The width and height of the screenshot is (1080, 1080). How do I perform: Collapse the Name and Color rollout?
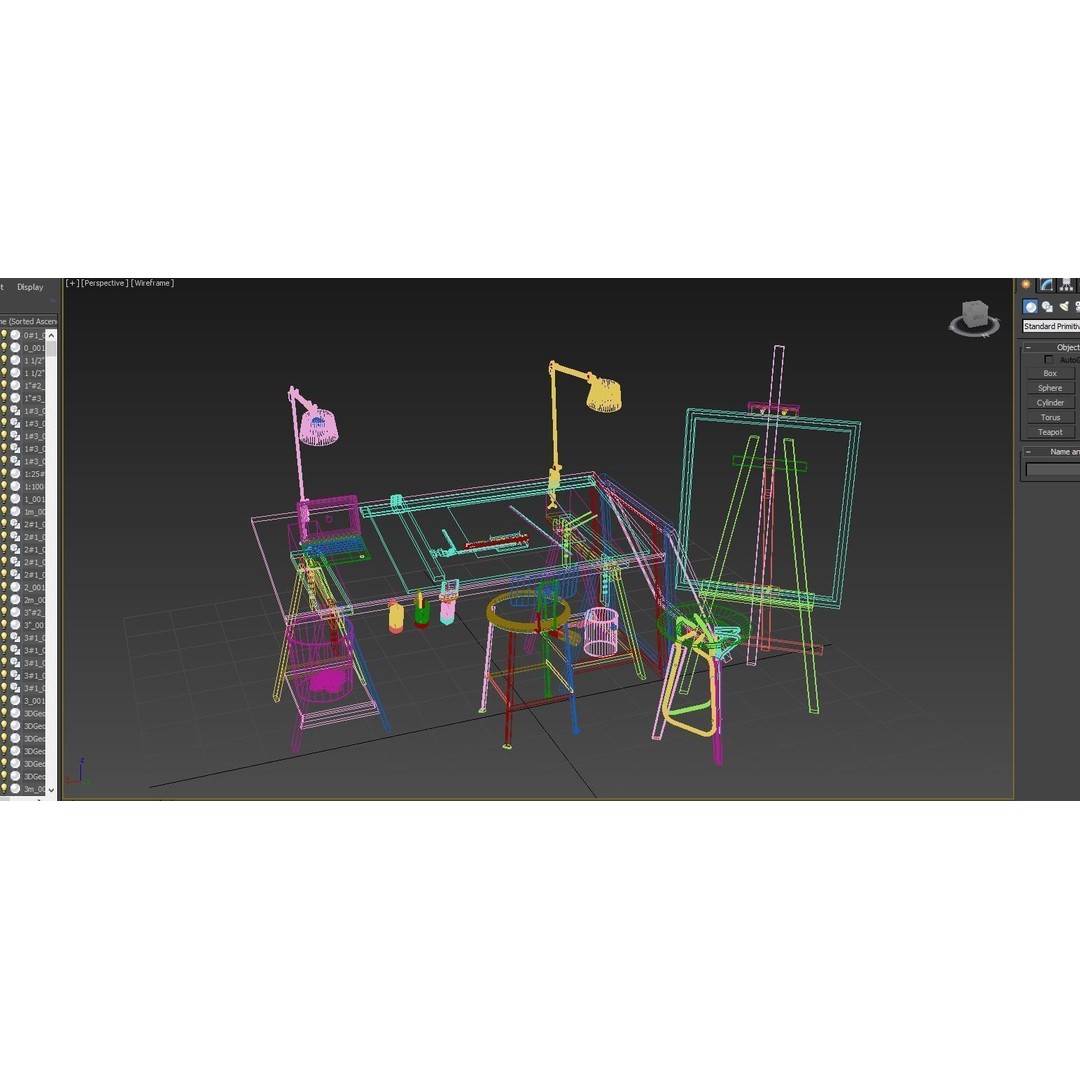[x=1028, y=450]
